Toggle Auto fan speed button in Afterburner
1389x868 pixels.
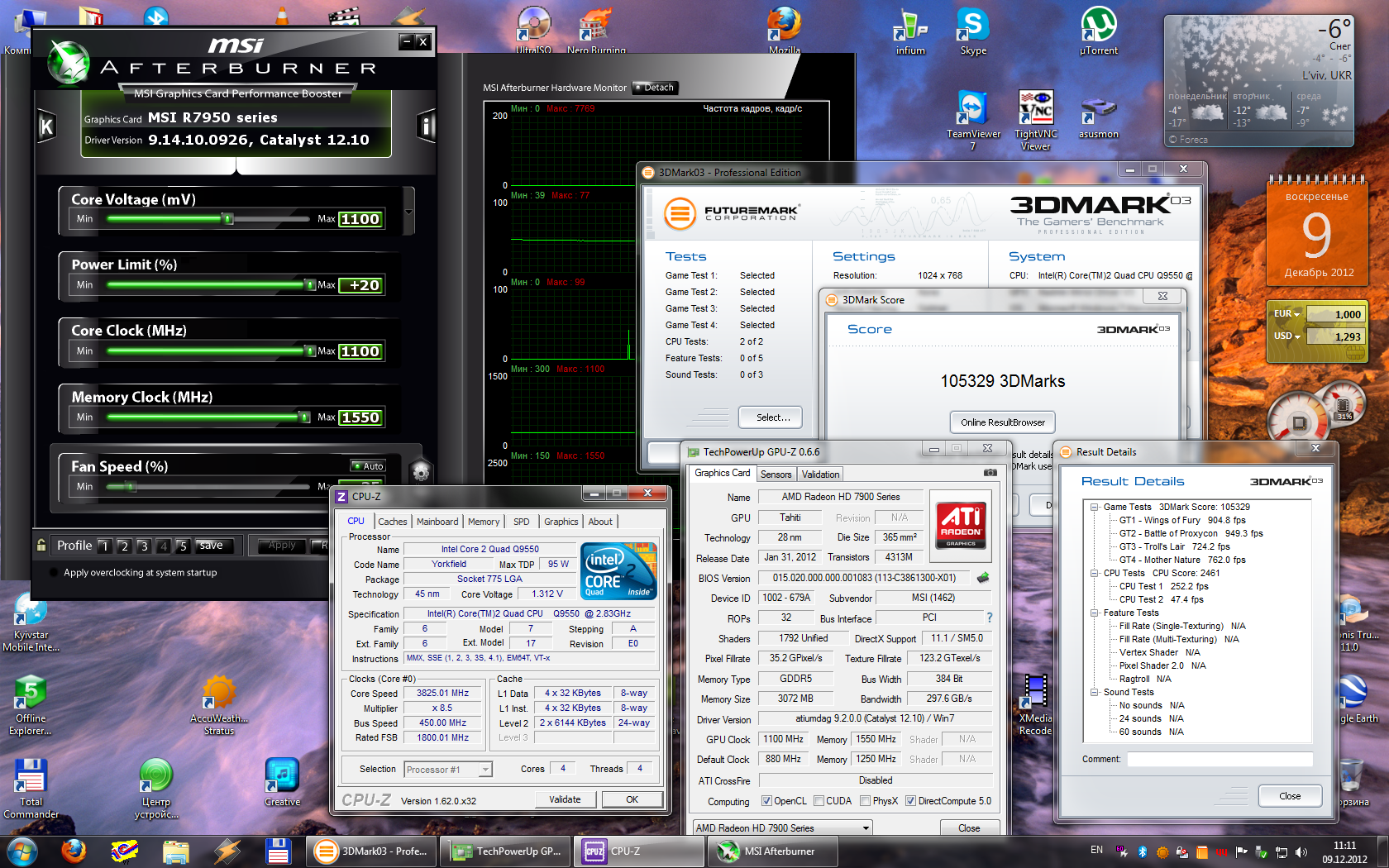pyautogui.click(x=368, y=466)
